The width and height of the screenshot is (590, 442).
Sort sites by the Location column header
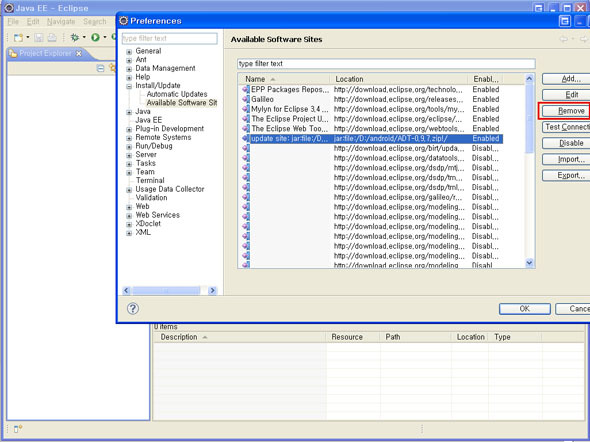399,79
